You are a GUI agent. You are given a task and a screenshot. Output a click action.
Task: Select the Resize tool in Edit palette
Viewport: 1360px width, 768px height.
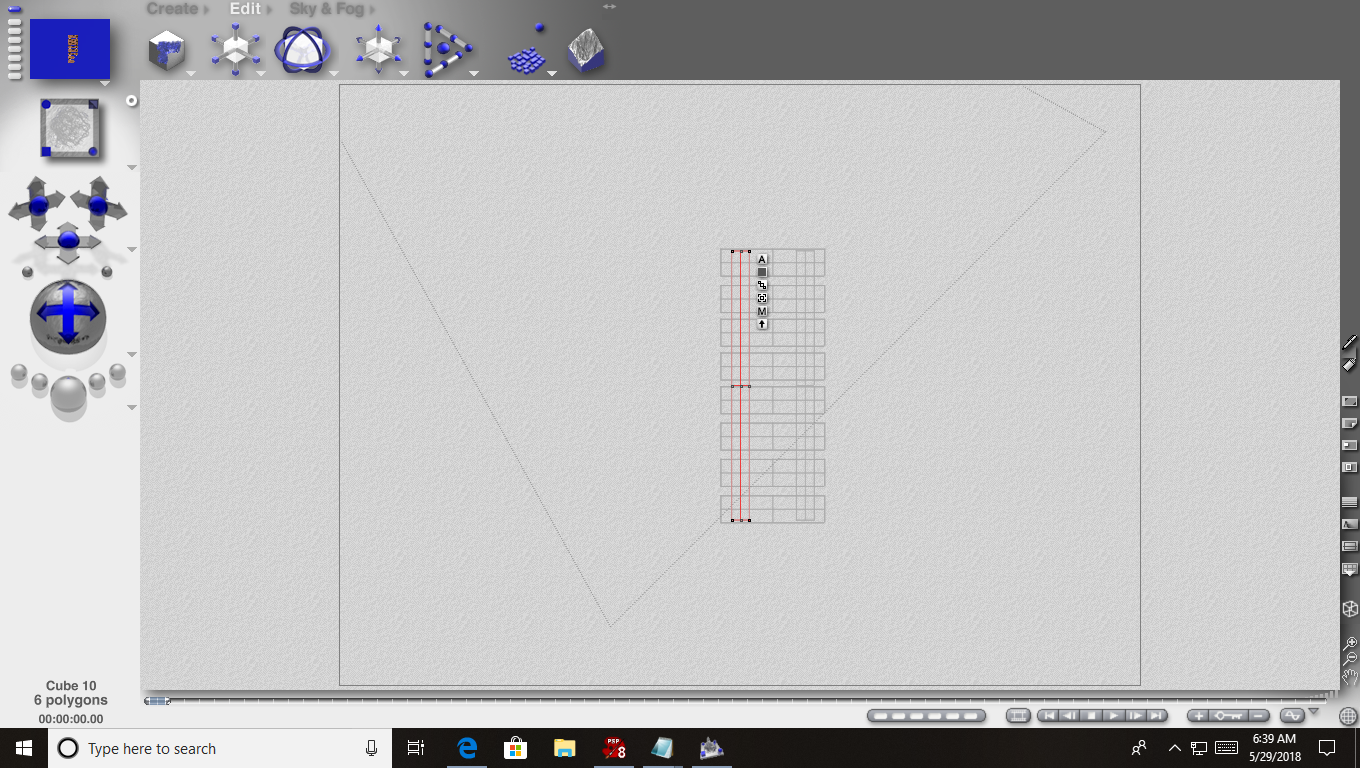coord(236,48)
